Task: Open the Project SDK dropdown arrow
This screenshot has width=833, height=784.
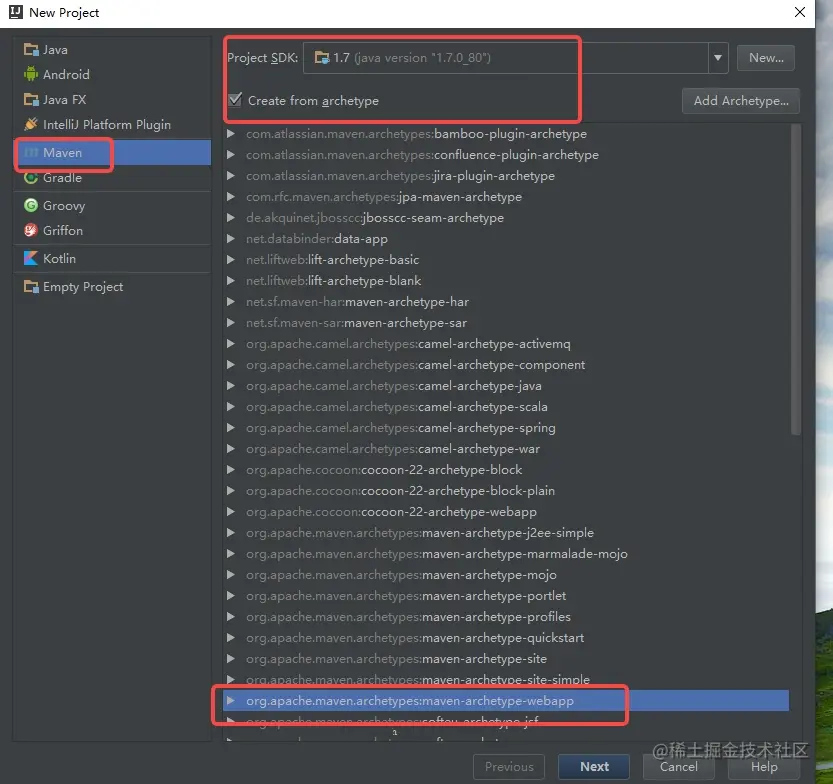Action: coord(718,57)
